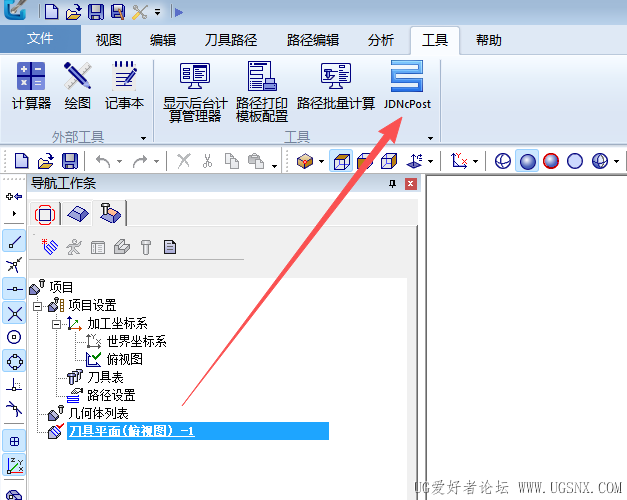Click the orange view cube icon
The image size is (627, 500).
305,161
